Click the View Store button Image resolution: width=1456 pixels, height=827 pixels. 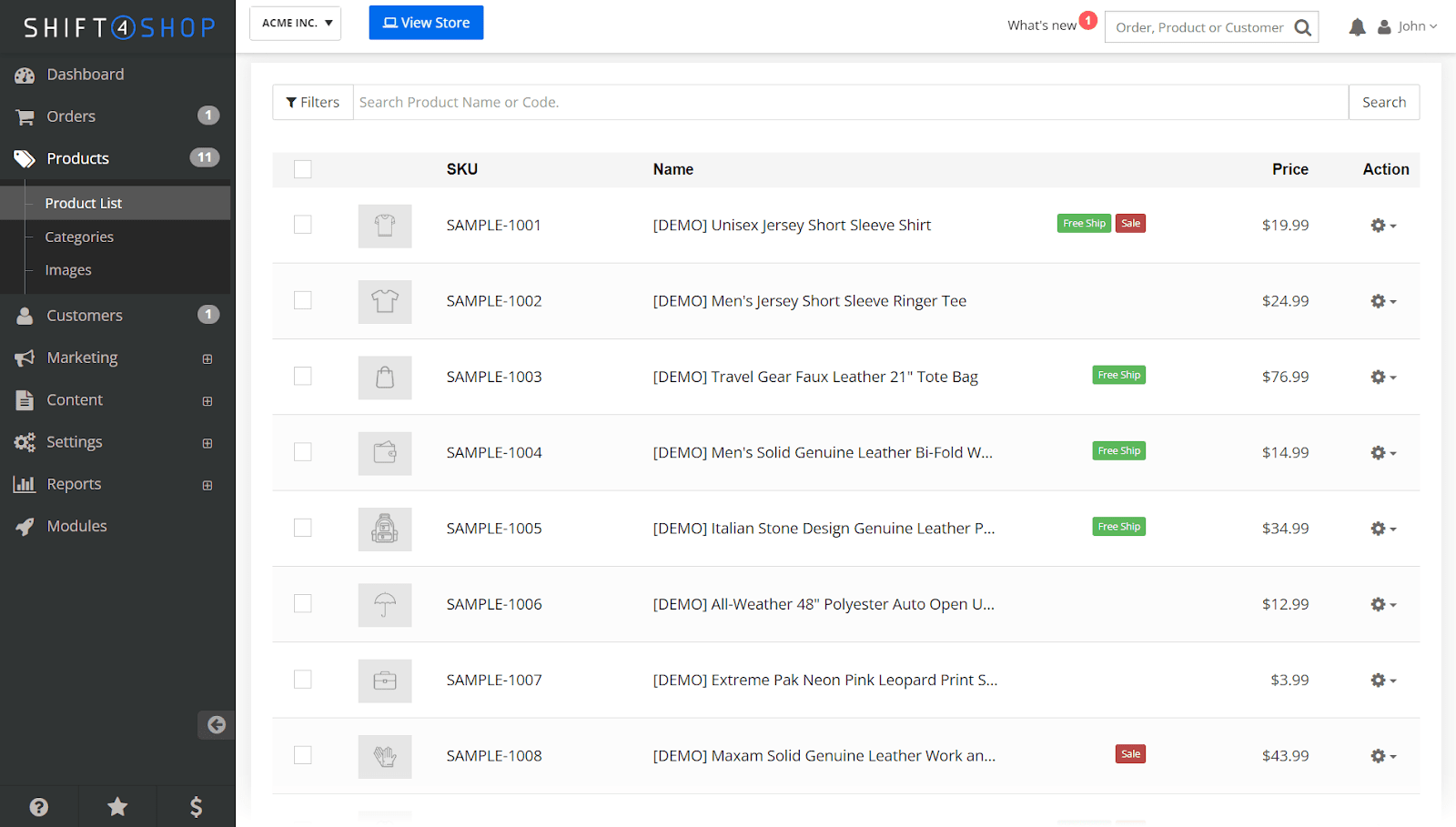[x=426, y=22]
